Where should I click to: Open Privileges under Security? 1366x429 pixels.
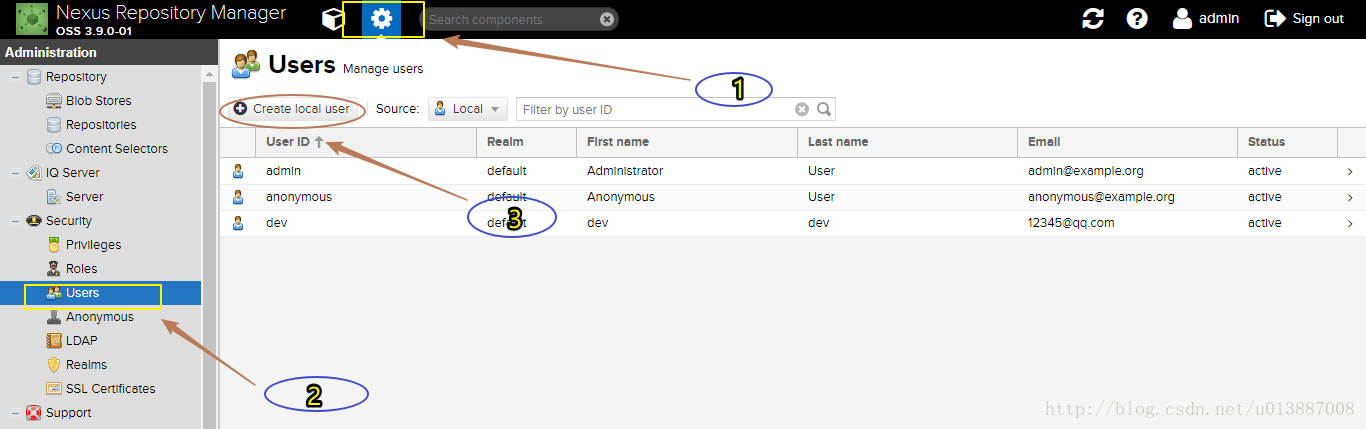(x=93, y=245)
